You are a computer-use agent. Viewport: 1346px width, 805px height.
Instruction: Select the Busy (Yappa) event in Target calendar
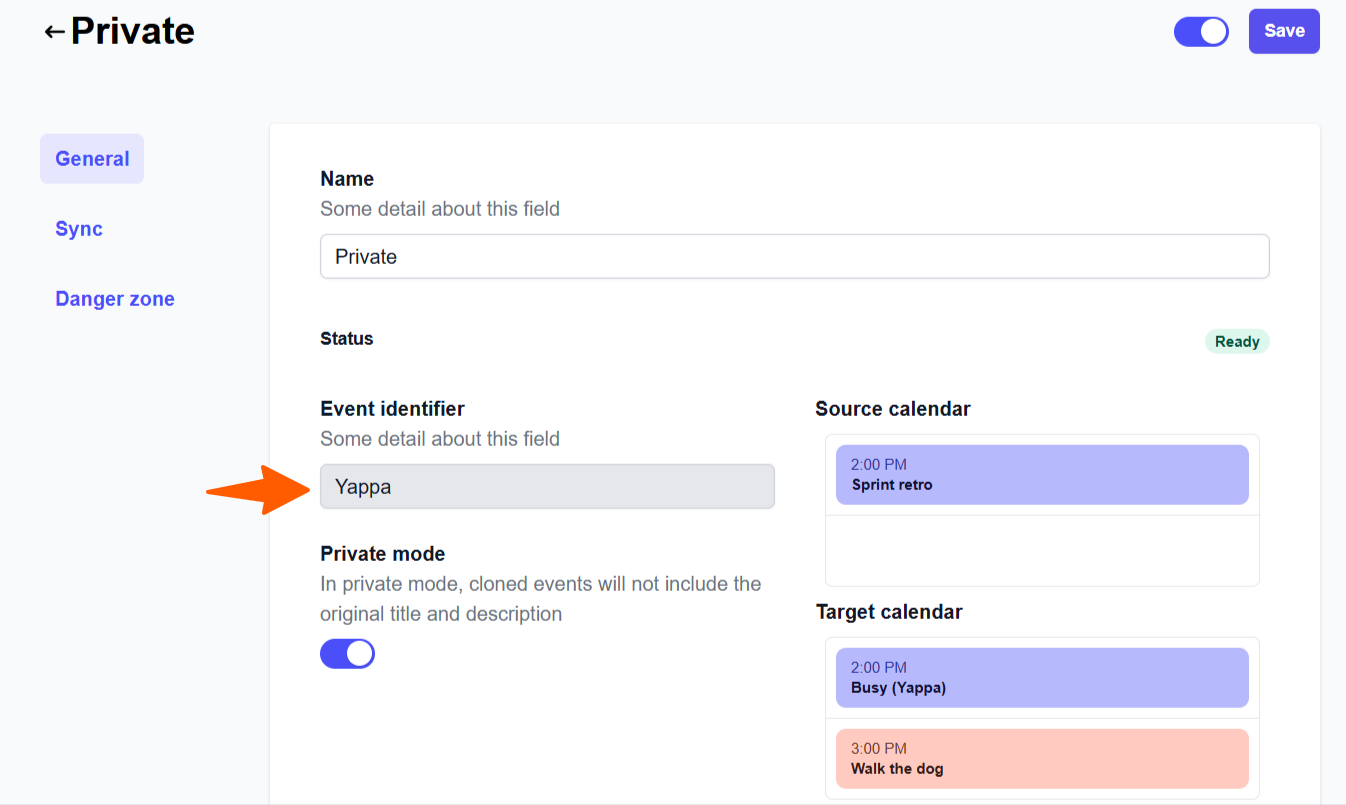(x=1042, y=678)
